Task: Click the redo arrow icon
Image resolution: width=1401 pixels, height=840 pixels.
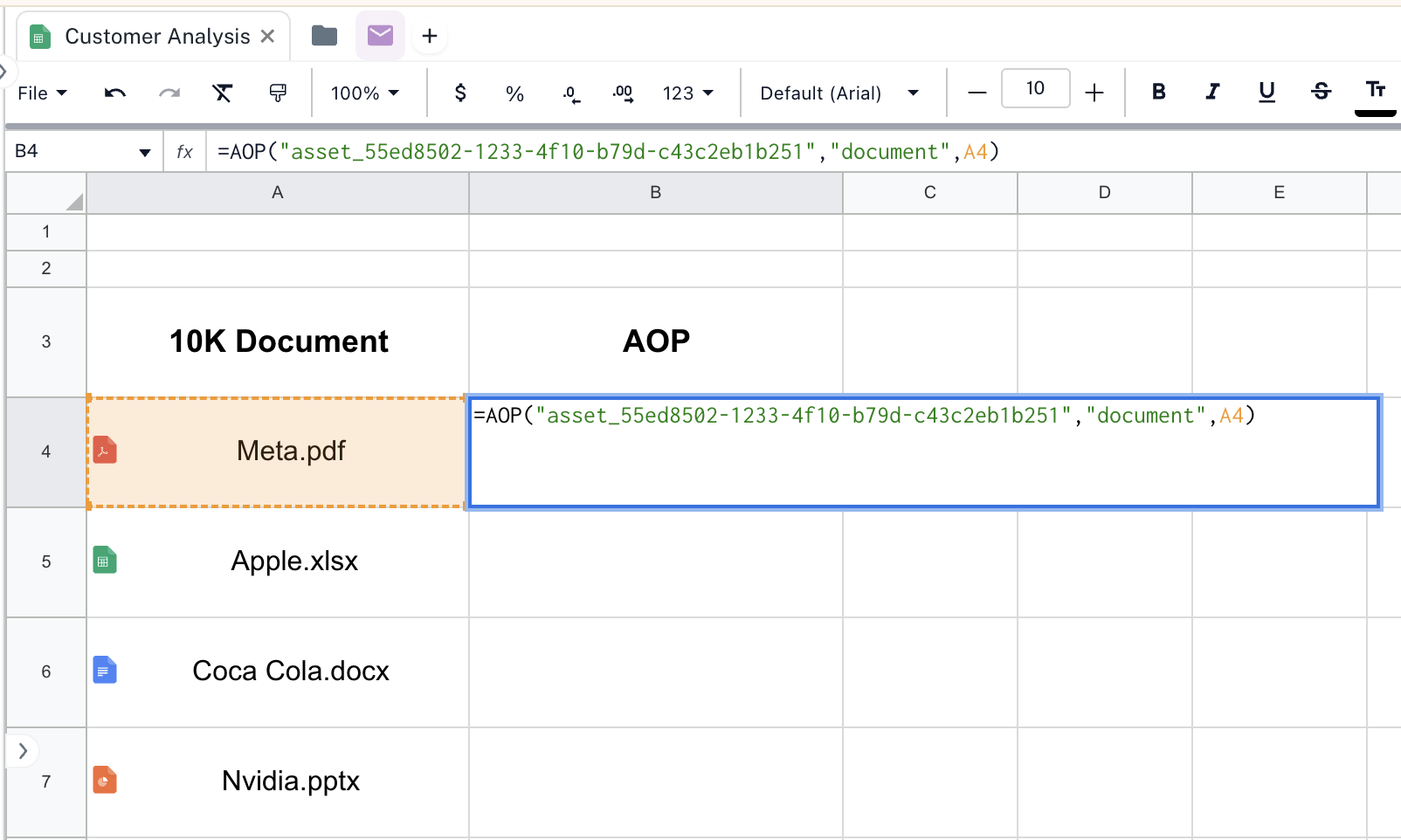Action: pos(169,93)
